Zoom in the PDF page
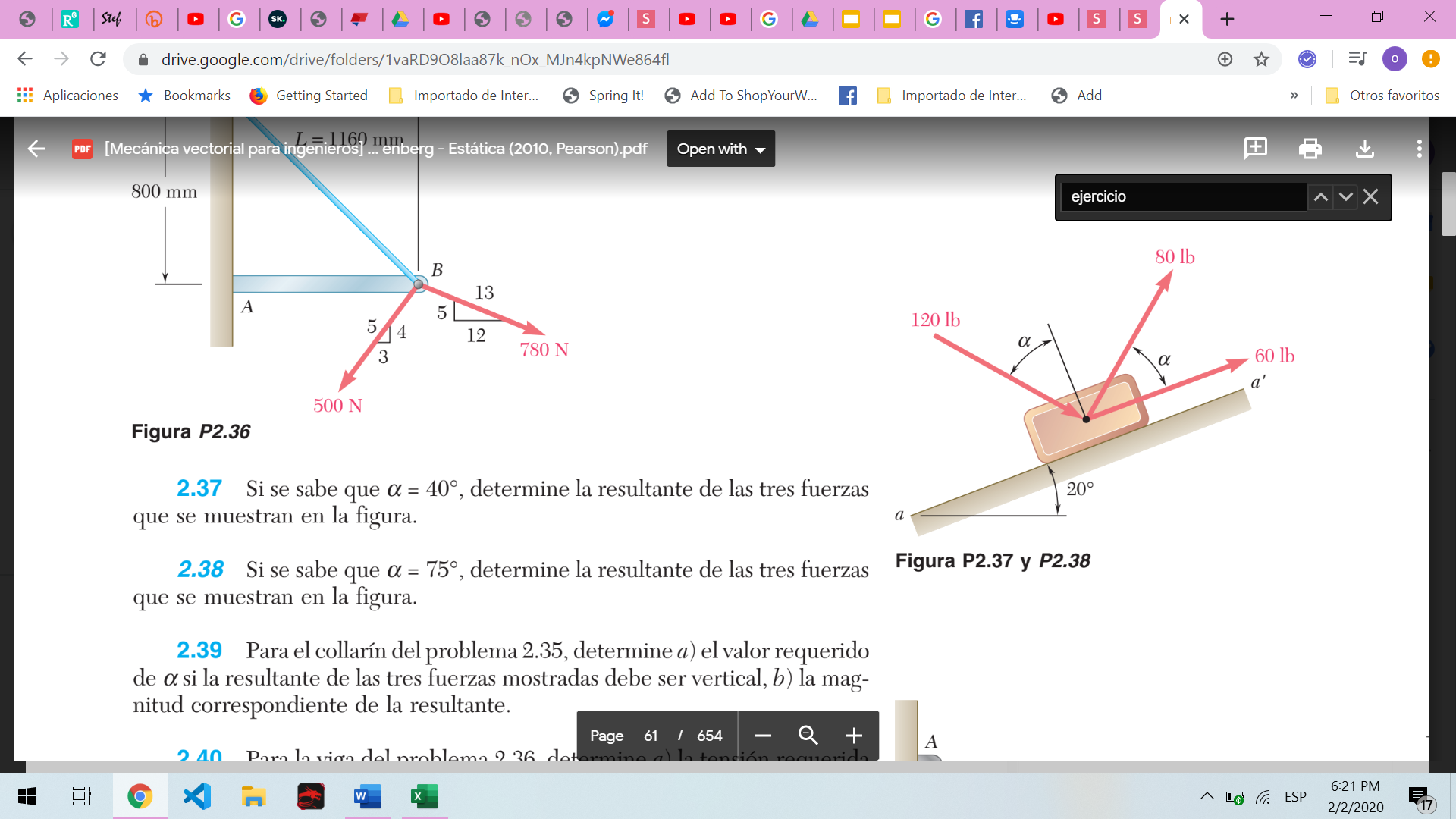1456x819 pixels. 854,736
